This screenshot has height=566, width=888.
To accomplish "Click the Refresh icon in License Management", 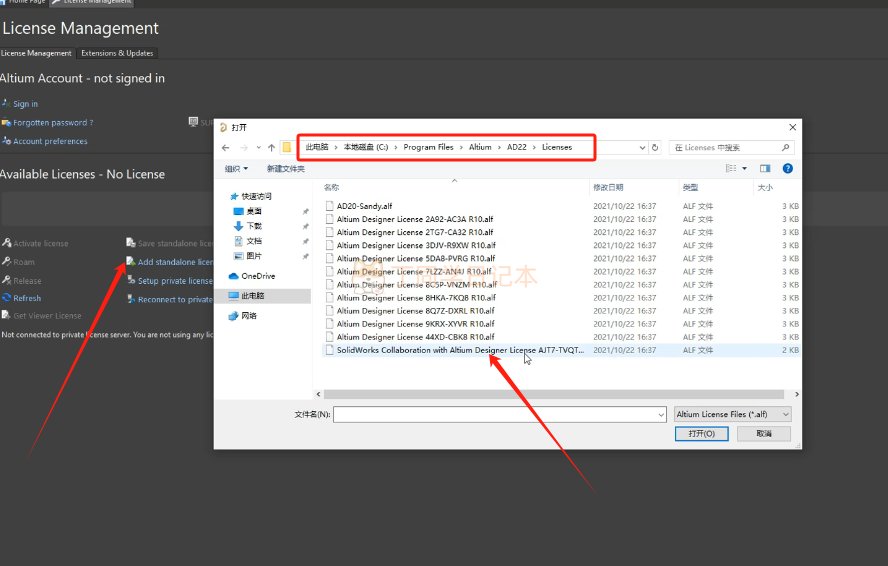I will point(6,298).
